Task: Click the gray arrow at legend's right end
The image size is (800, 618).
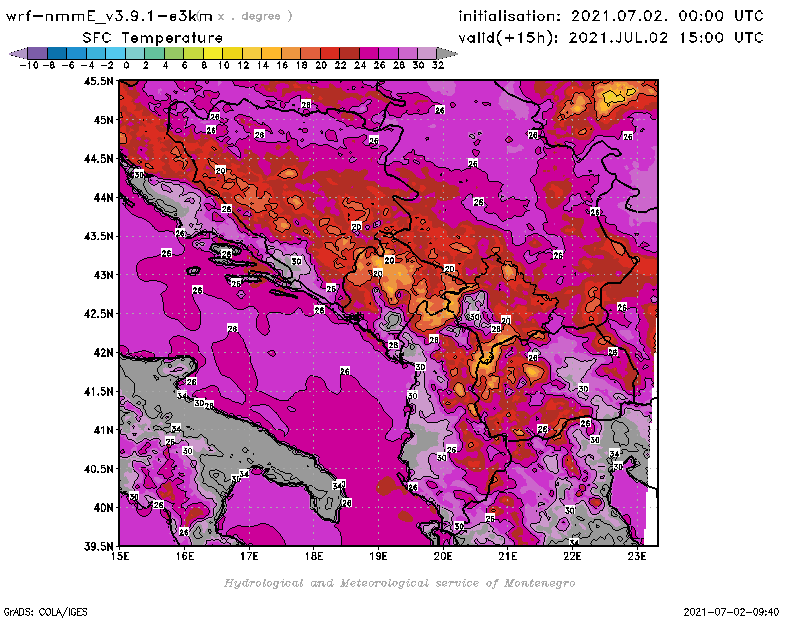Action: (447, 53)
